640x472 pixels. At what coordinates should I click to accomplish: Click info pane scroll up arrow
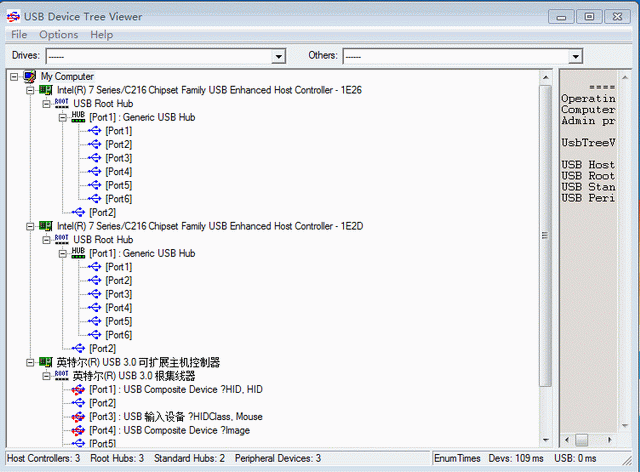pos(624,77)
